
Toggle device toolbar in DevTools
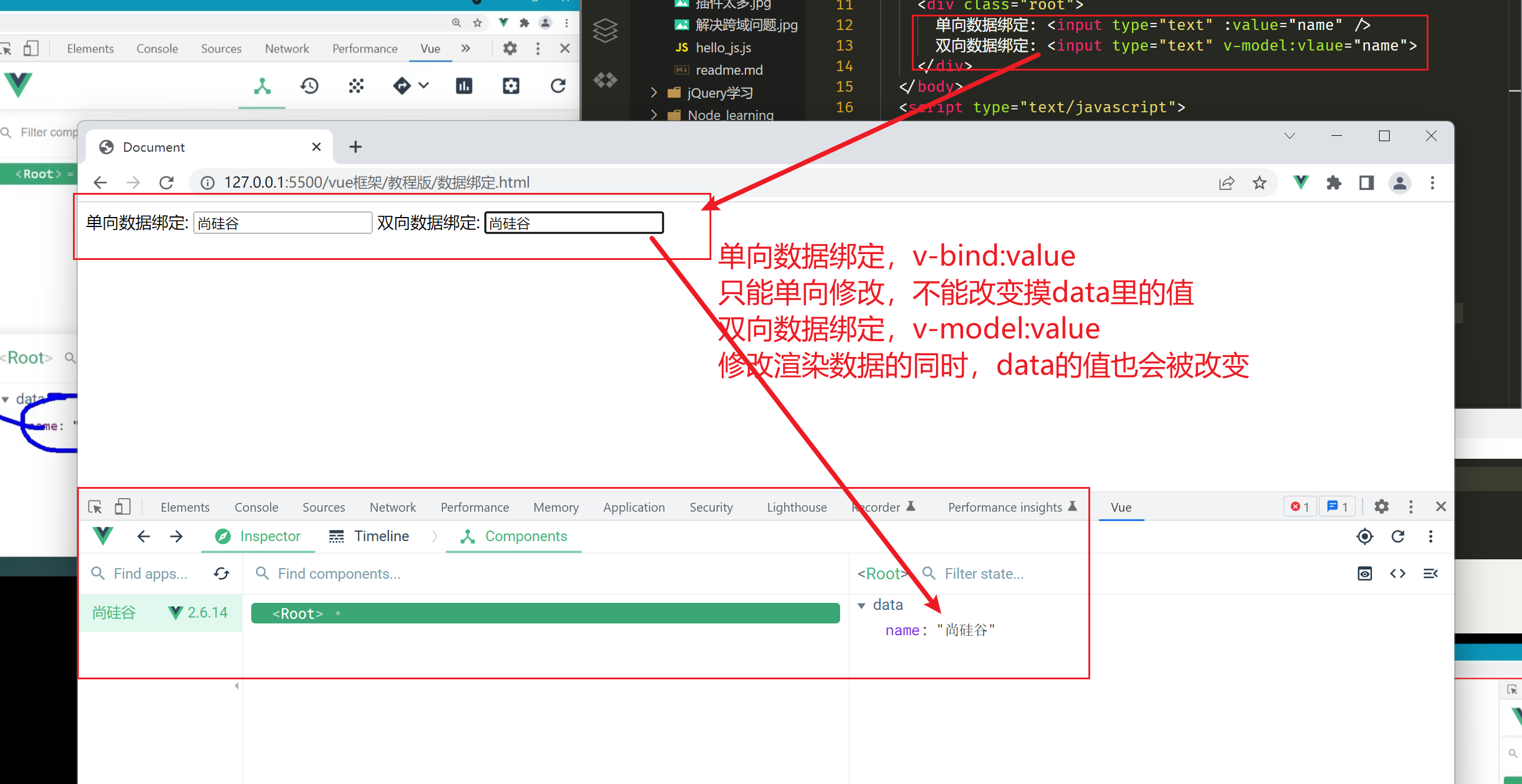[x=122, y=507]
